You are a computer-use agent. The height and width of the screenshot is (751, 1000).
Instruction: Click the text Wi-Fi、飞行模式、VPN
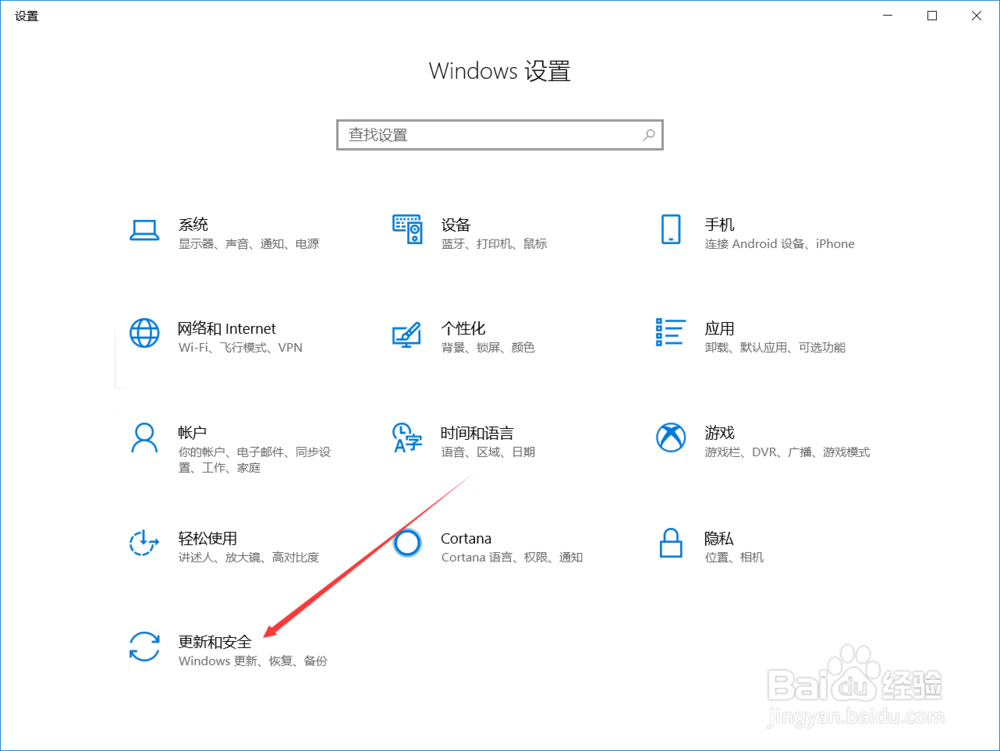(x=240, y=347)
